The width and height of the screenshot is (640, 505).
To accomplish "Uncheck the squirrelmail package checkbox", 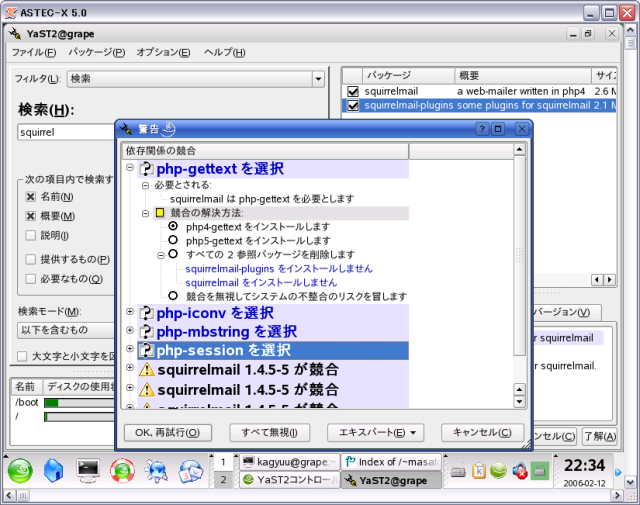I will 352,91.
